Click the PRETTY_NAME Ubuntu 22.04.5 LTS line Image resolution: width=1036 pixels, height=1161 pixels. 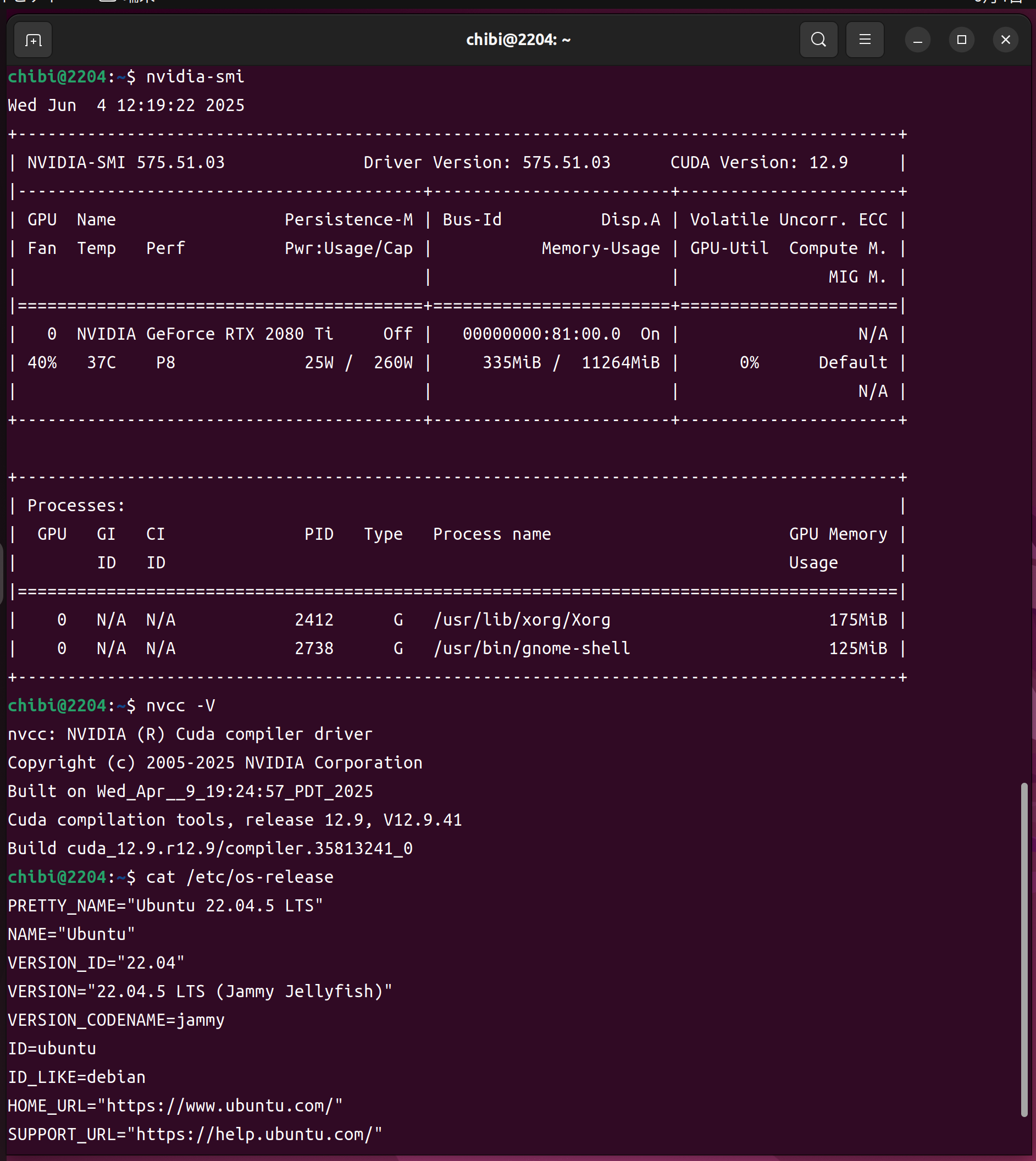165,905
